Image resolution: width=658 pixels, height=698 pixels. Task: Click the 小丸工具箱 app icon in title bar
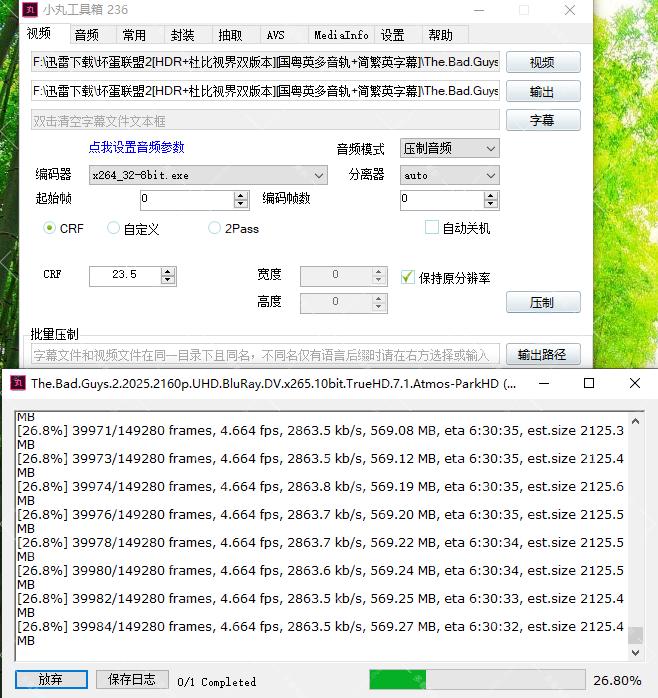point(30,9)
